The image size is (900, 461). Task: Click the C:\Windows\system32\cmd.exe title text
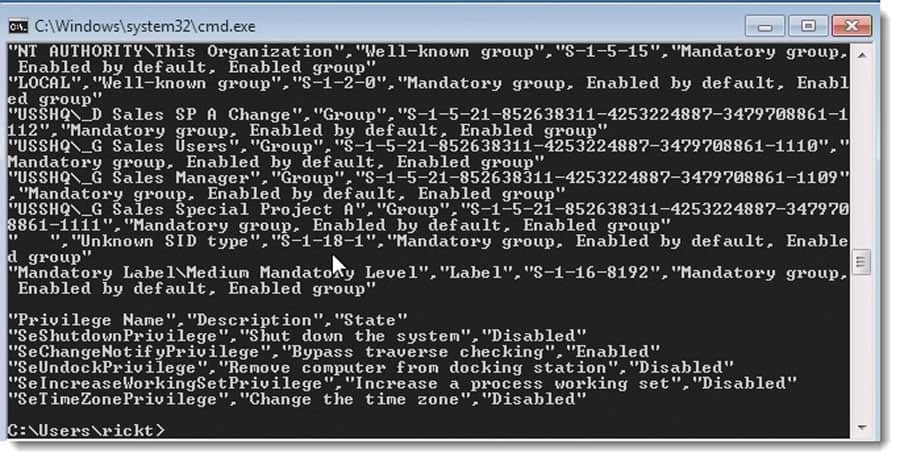point(145,26)
